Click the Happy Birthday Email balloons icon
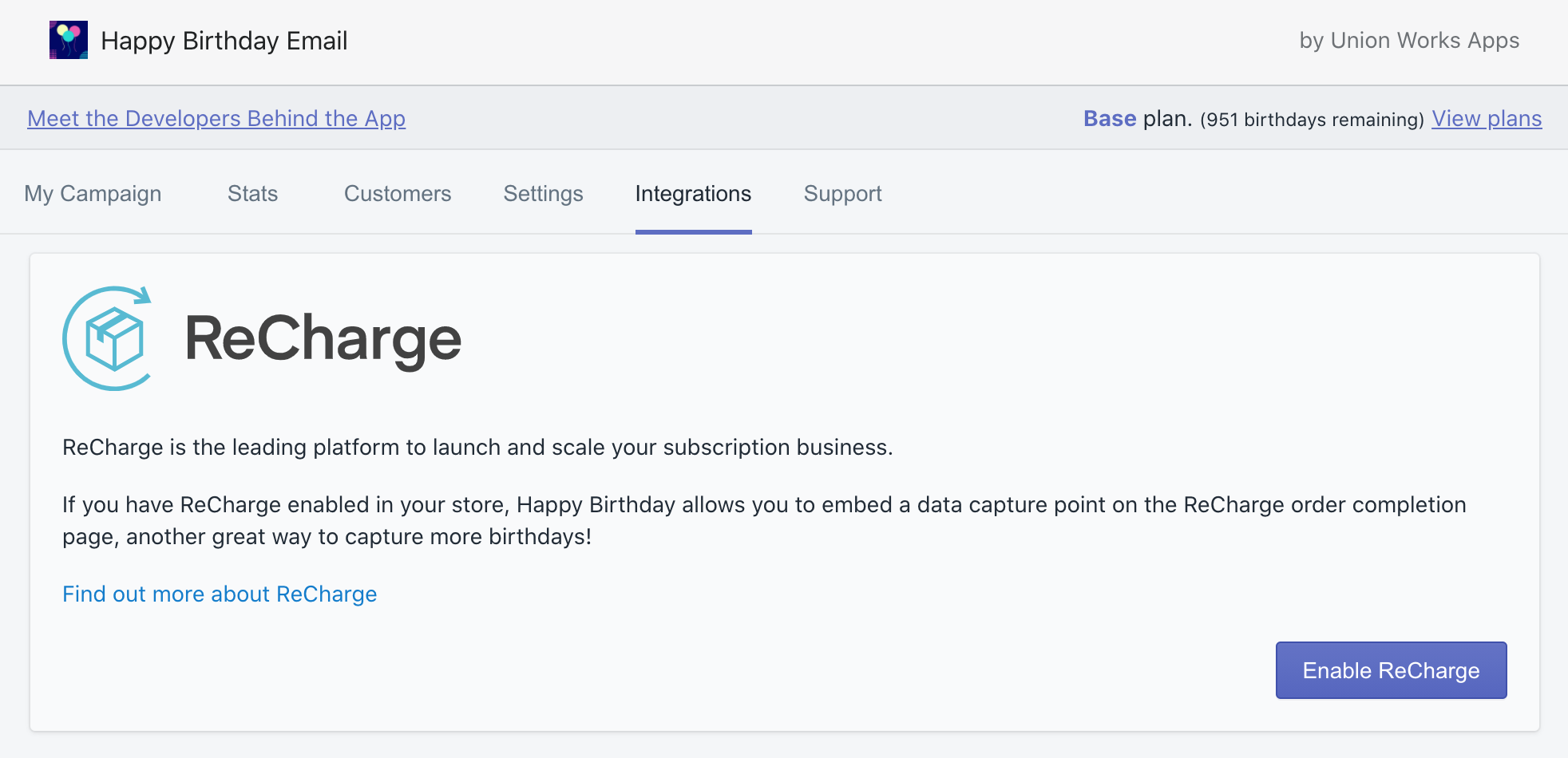Image resolution: width=1568 pixels, height=758 pixels. click(x=69, y=40)
